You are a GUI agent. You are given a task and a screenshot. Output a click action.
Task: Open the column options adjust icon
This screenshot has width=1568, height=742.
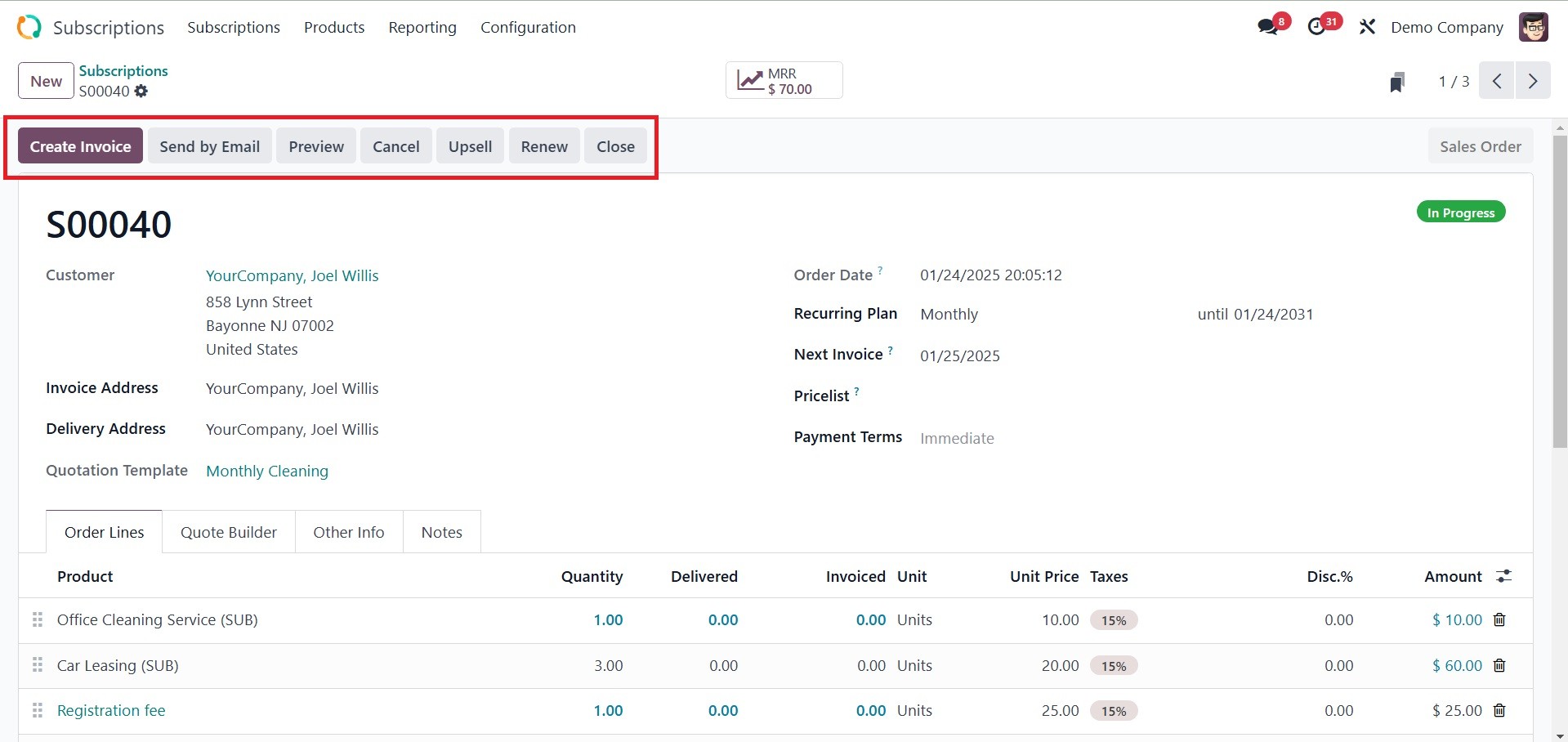click(x=1503, y=577)
